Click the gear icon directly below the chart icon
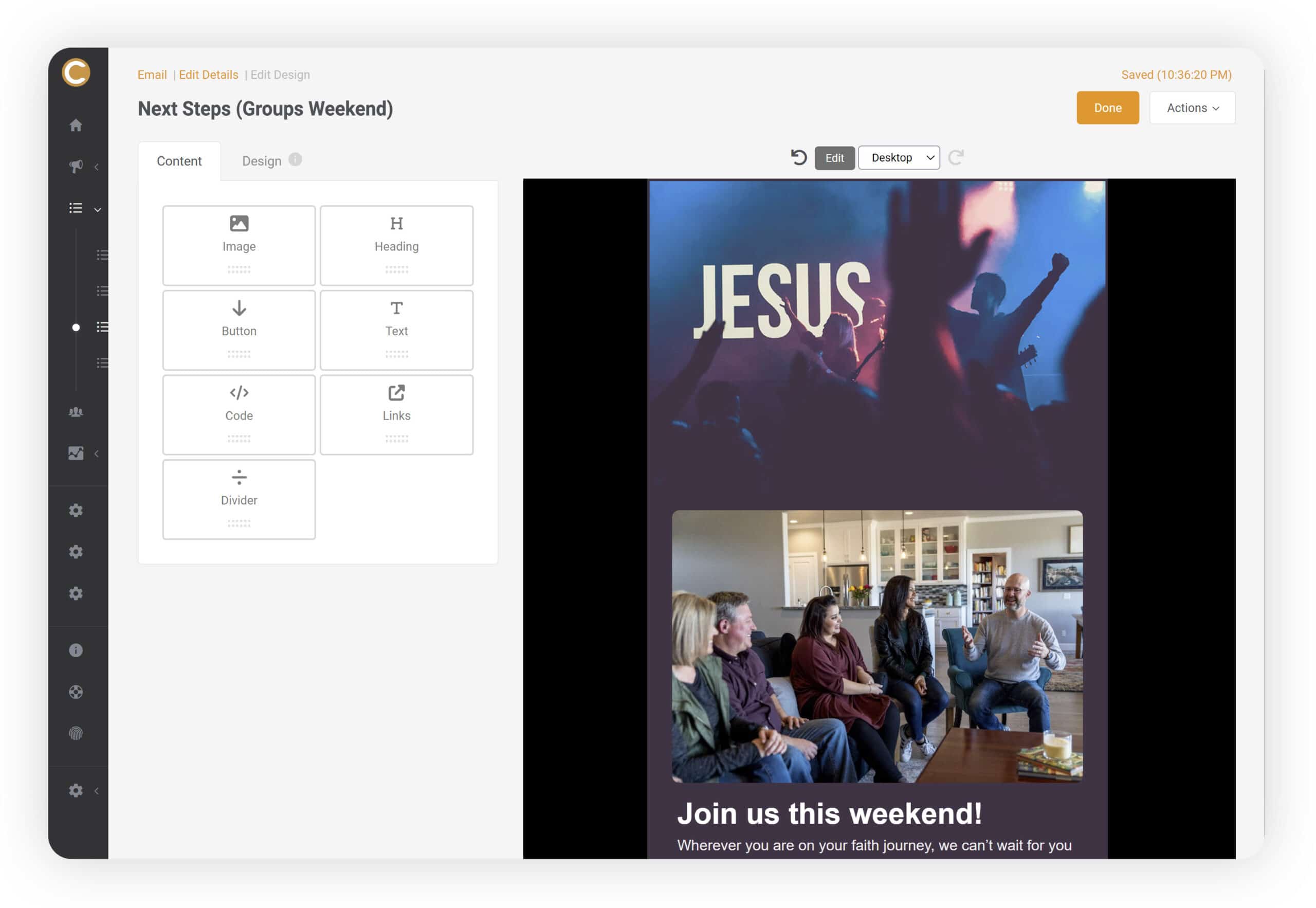The height and width of the screenshot is (908, 1316). pyautogui.click(x=76, y=512)
